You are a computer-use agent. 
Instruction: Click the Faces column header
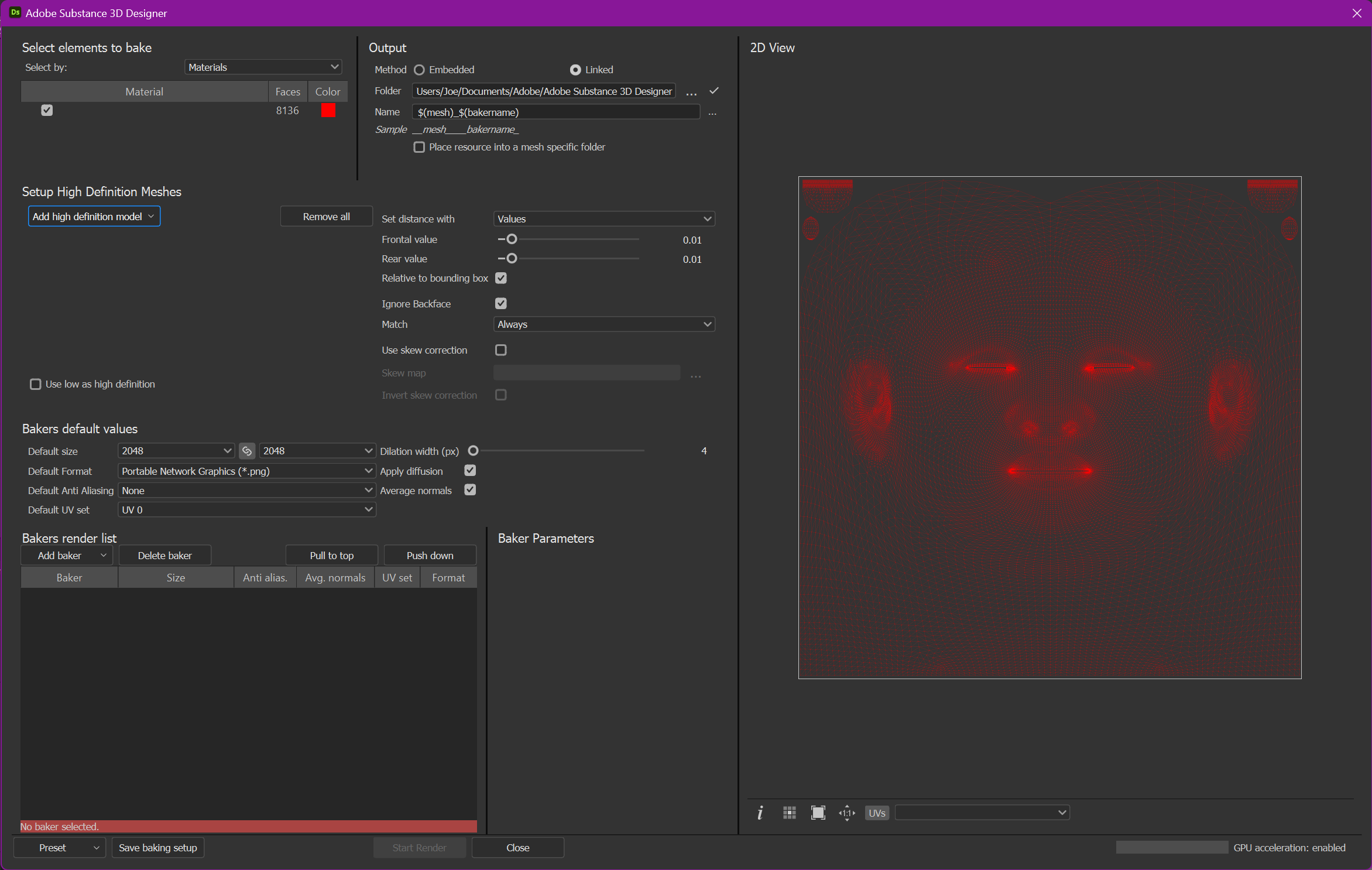pyautogui.click(x=287, y=91)
